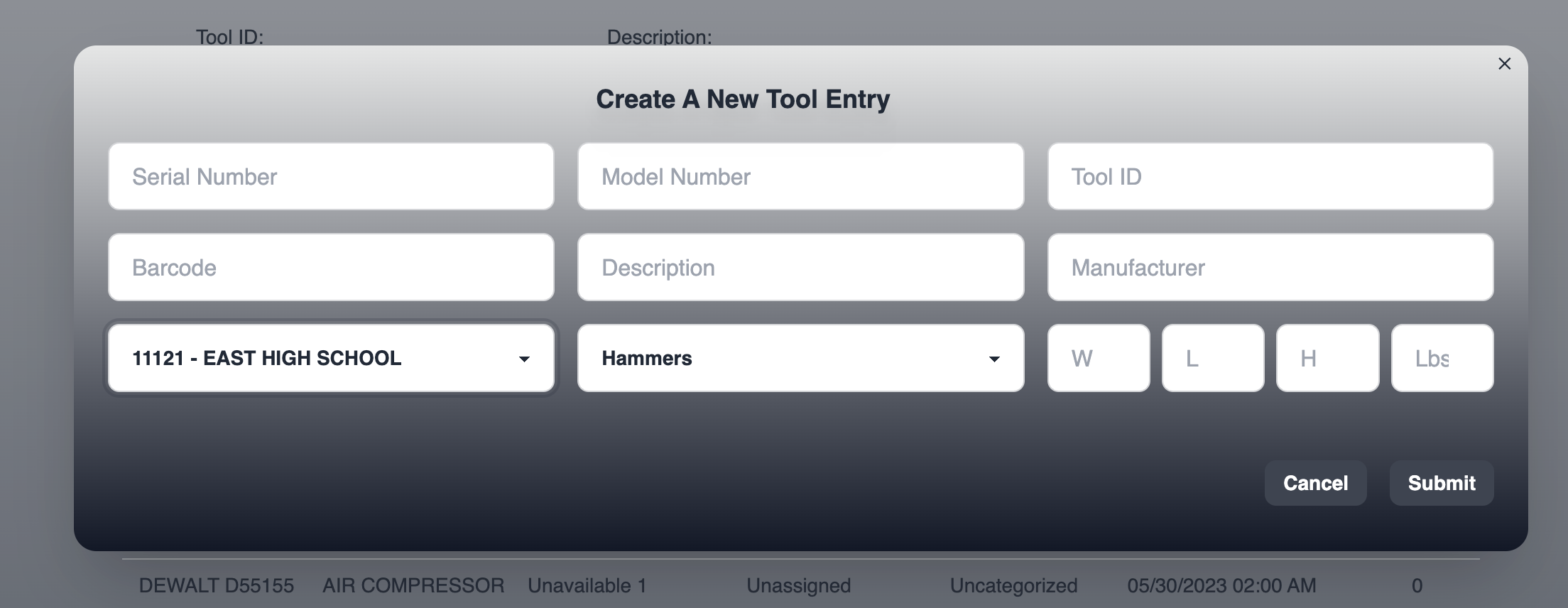This screenshot has width=1568, height=608.
Task: Click the Serial Number input field
Action: (331, 177)
